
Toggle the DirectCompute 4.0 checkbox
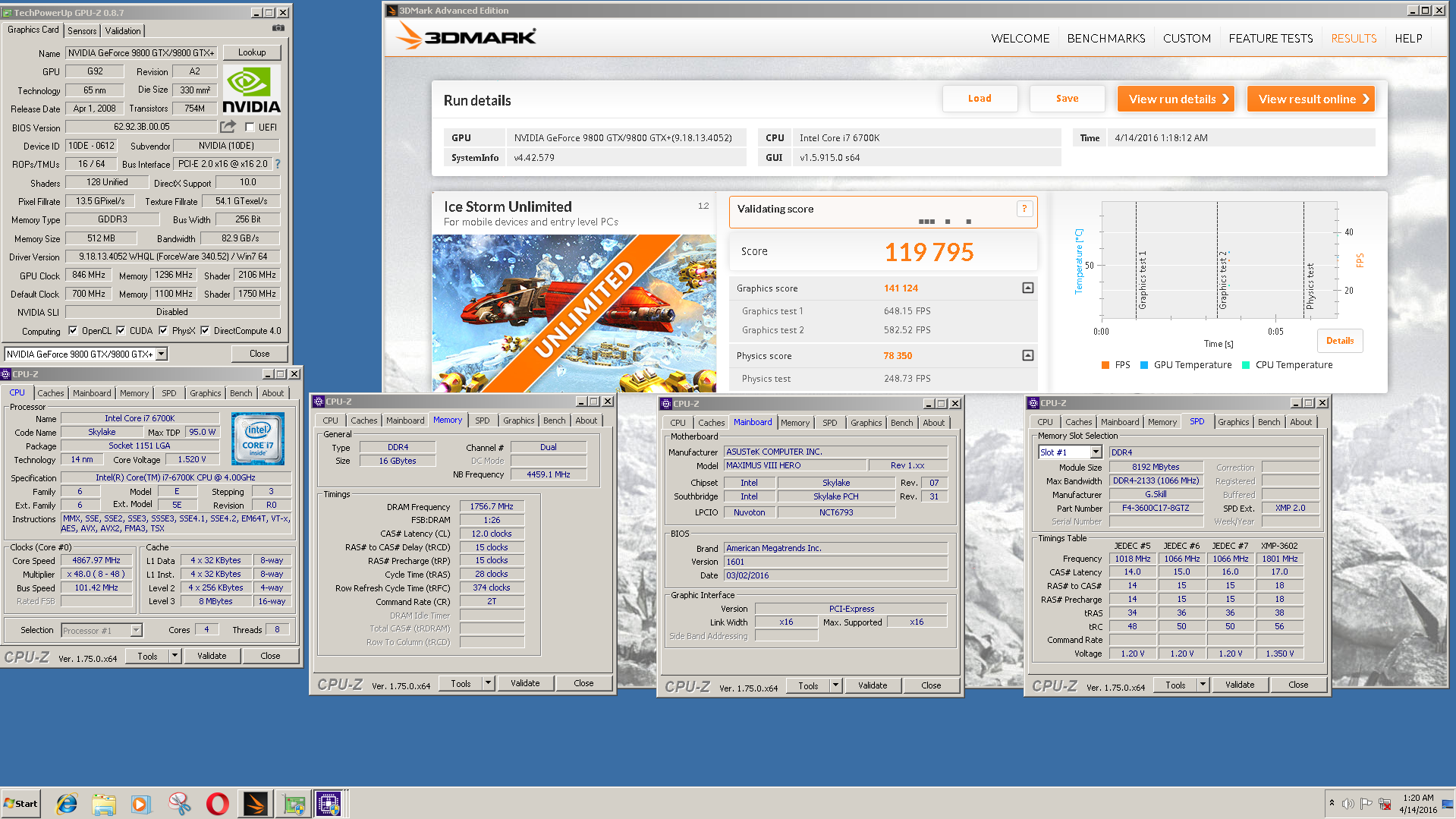(x=205, y=331)
